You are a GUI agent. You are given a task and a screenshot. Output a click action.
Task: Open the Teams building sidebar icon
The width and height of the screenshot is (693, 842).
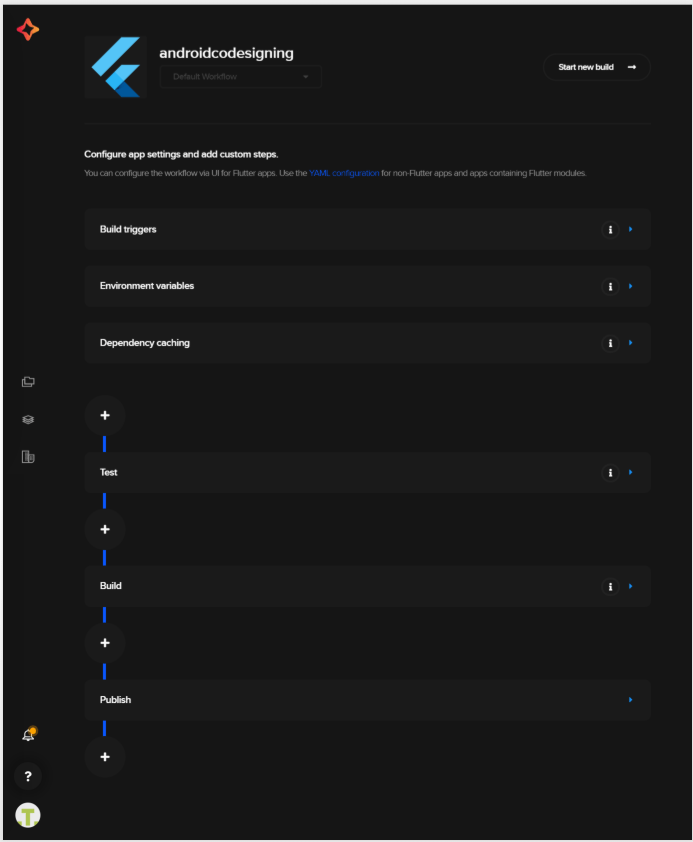[28, 457]
